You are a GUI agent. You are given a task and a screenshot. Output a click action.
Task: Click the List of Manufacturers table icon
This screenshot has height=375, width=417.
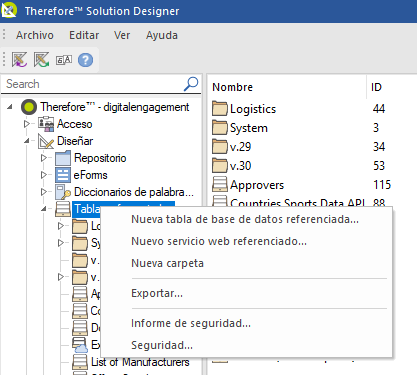[80, 362]
